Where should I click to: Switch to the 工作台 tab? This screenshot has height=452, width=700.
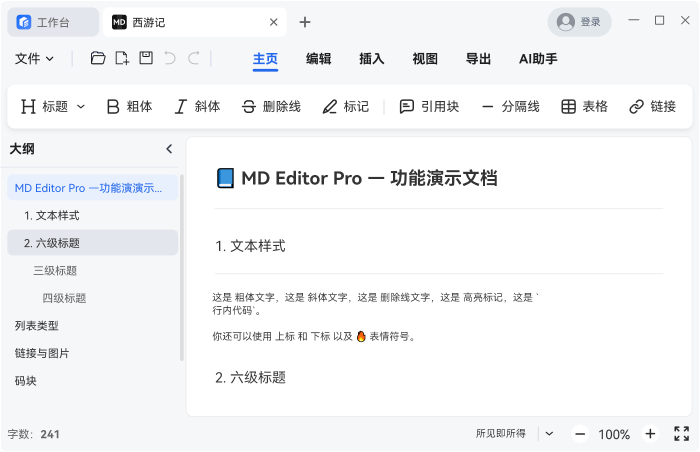tap(53, 22)
